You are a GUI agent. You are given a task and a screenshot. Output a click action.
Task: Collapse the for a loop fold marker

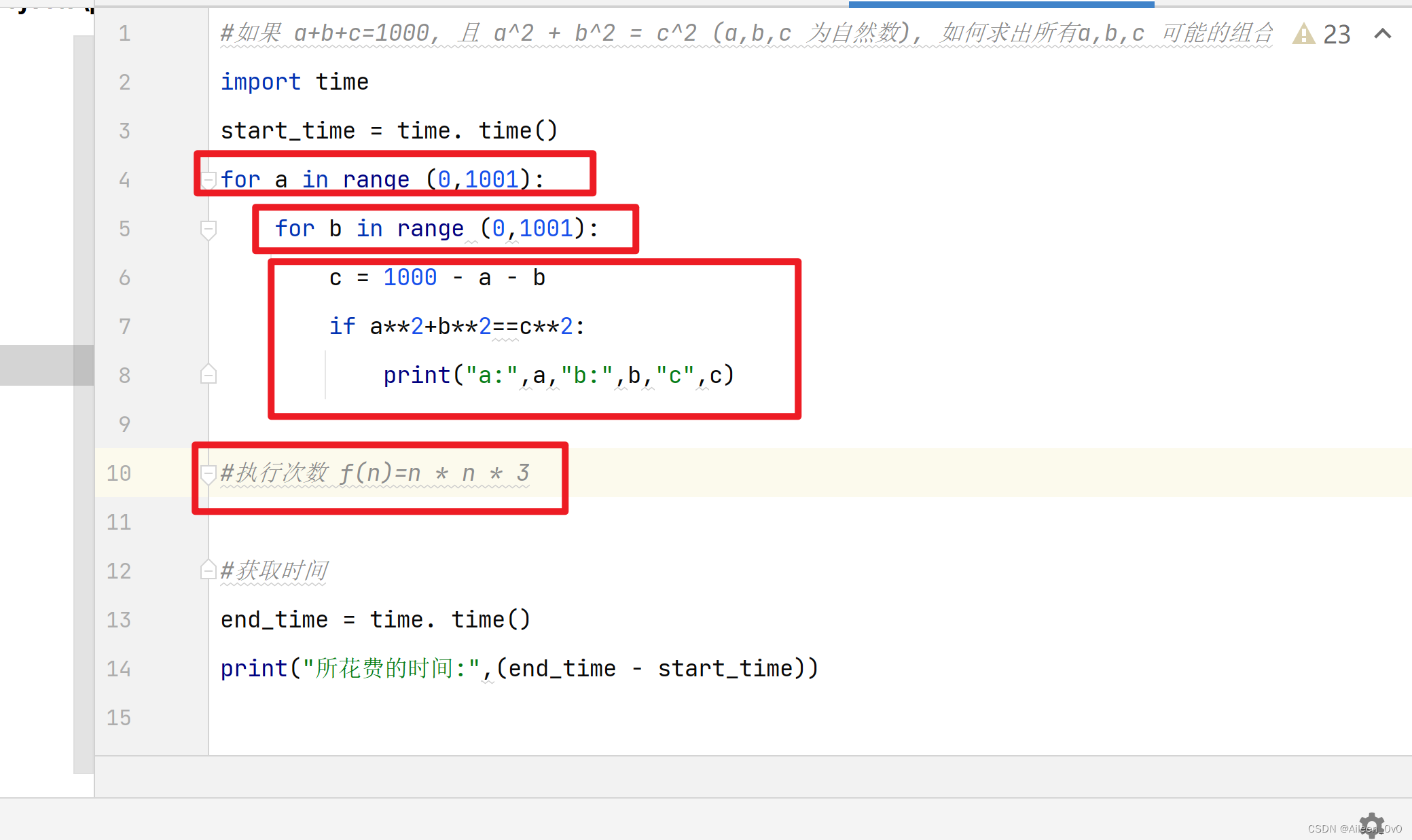(209, 180)
